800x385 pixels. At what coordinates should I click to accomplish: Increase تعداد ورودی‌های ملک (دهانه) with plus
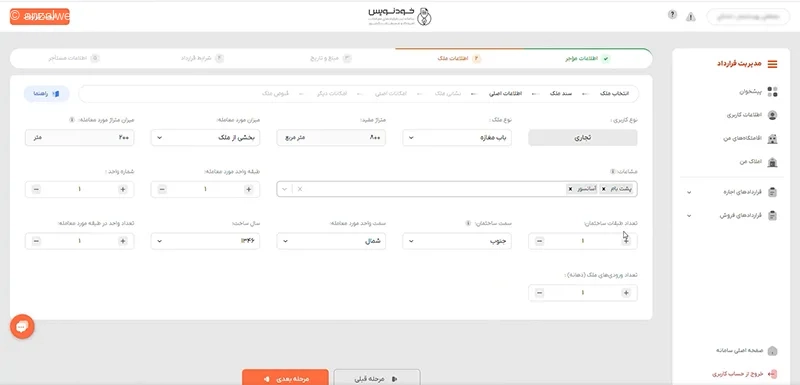pyautogui.click(x=626, y=293)
